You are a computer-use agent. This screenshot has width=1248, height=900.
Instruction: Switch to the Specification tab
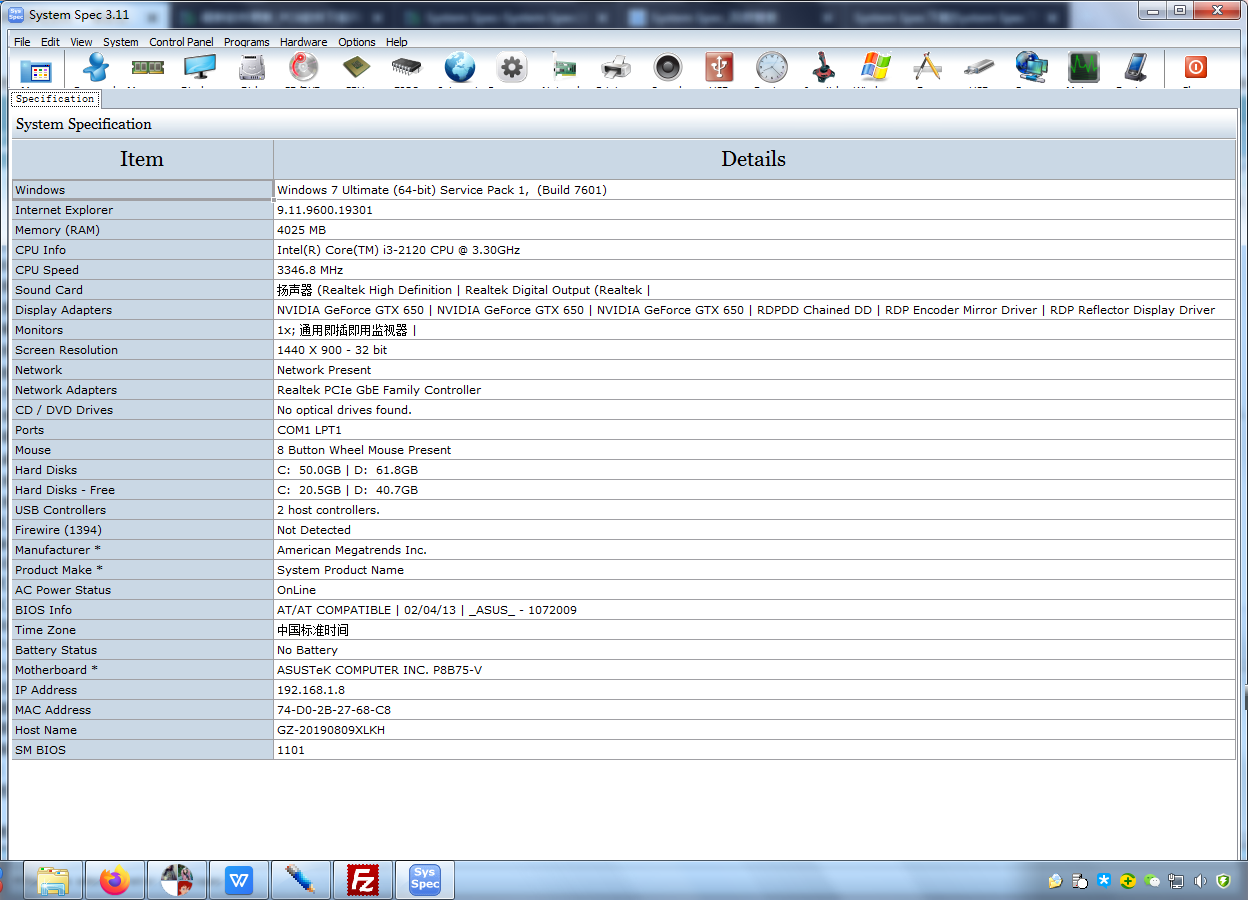55,99
